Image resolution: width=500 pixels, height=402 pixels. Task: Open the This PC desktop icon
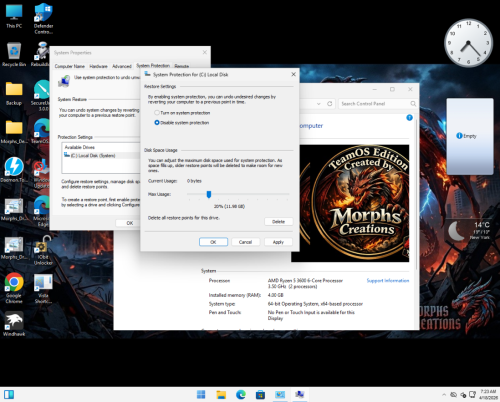point(14,16)
